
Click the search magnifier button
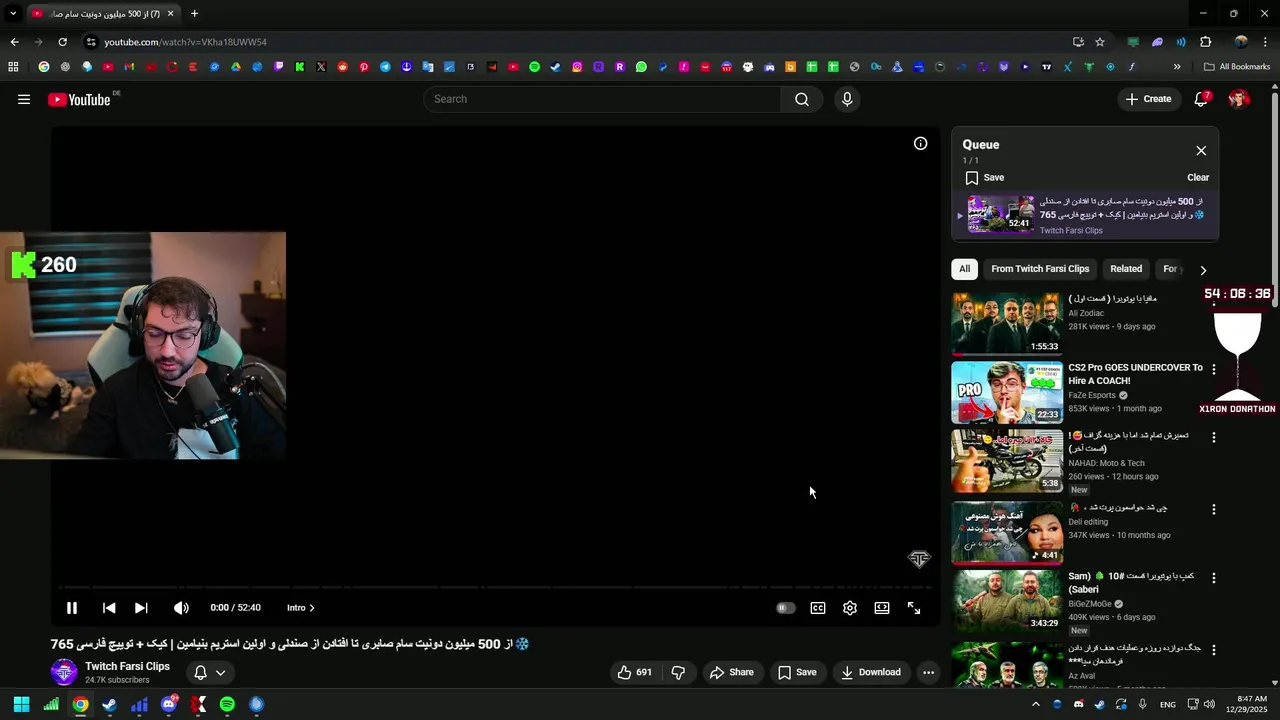tap(802, 99)
